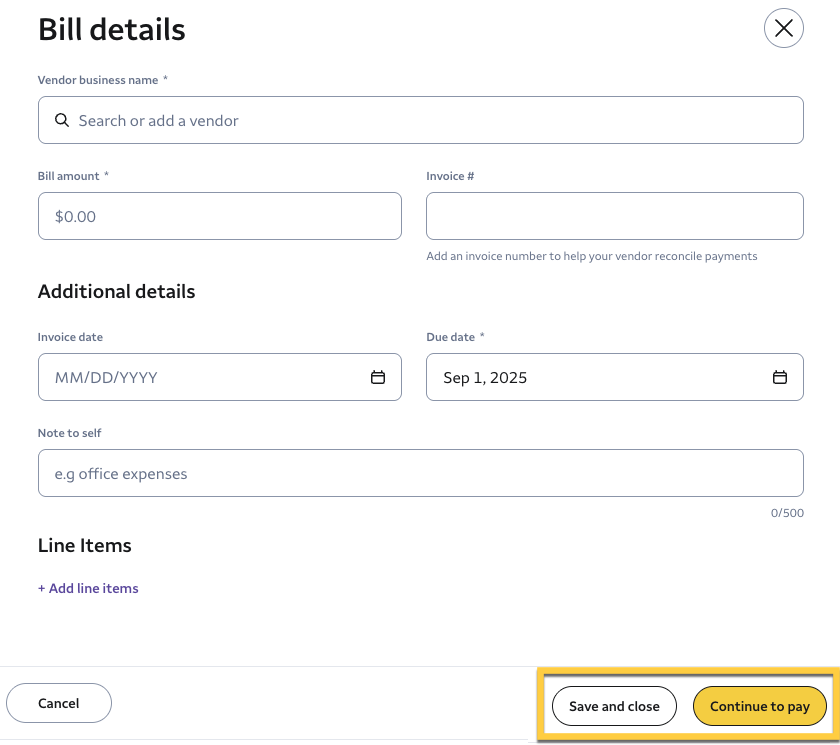Viewport: 840px width, 745px height.
Task: Click the MM/DD/YYYY invoice date input
Action: (x=200, y=377)
